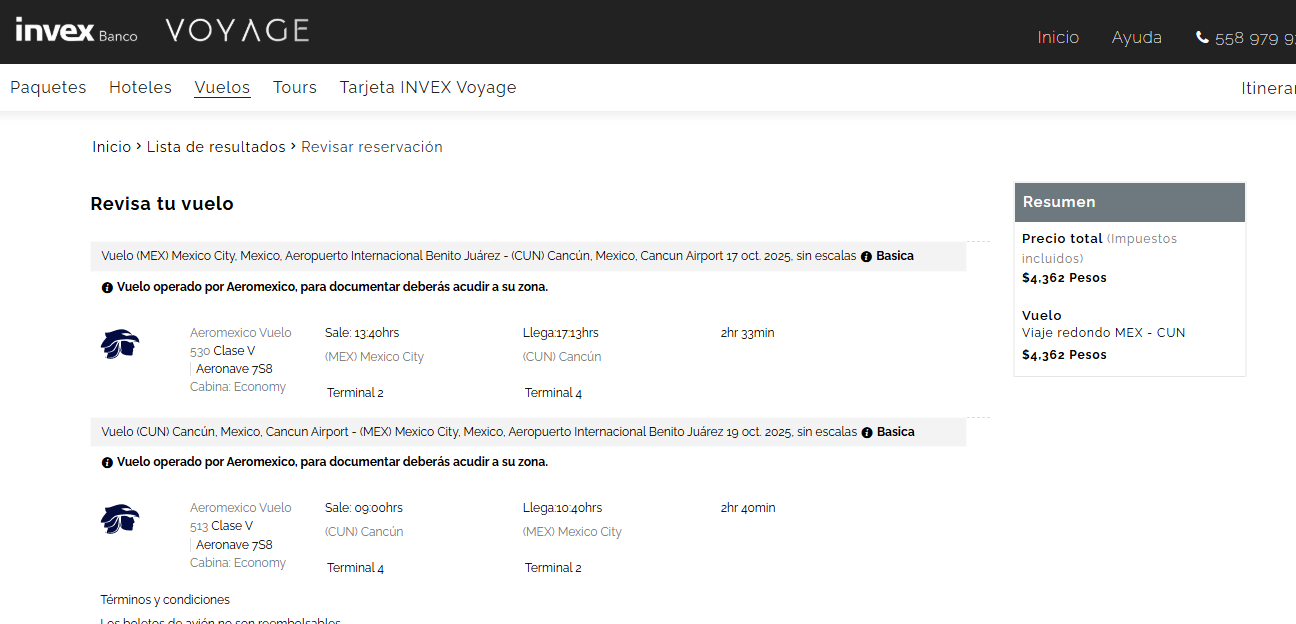Click Aeromexico logo for flight 530

pos(120,344)
